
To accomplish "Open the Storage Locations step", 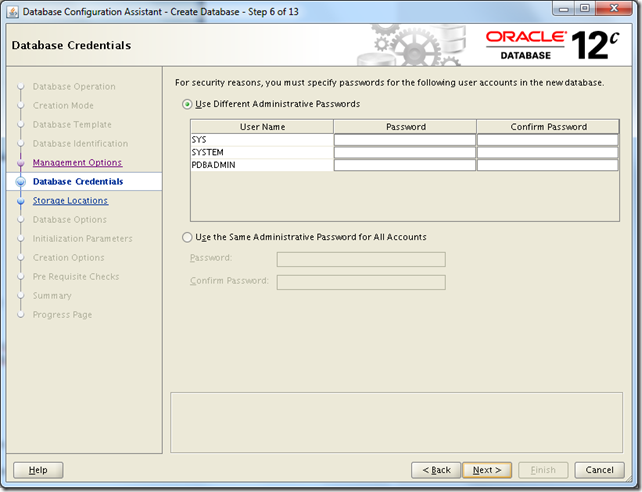I will coord(70,200).
